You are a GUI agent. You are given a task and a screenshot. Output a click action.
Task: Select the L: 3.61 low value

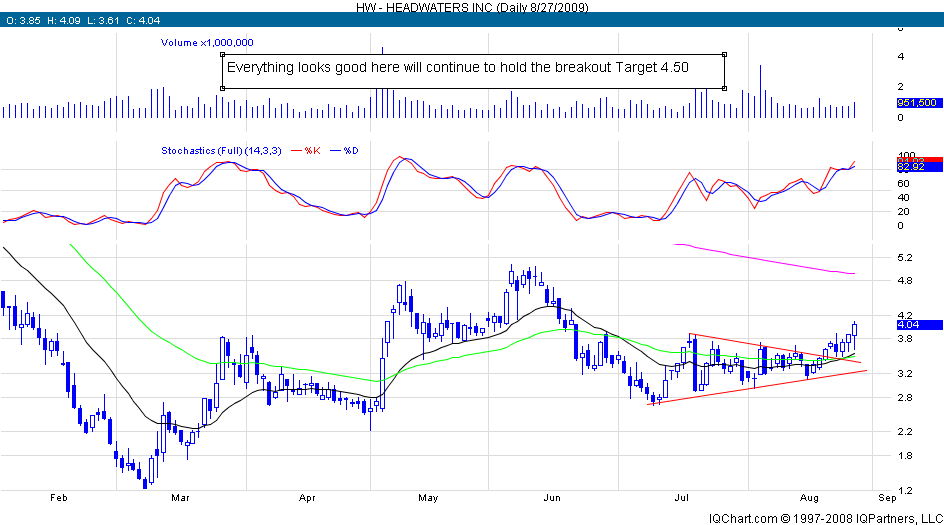coord(104,20)
